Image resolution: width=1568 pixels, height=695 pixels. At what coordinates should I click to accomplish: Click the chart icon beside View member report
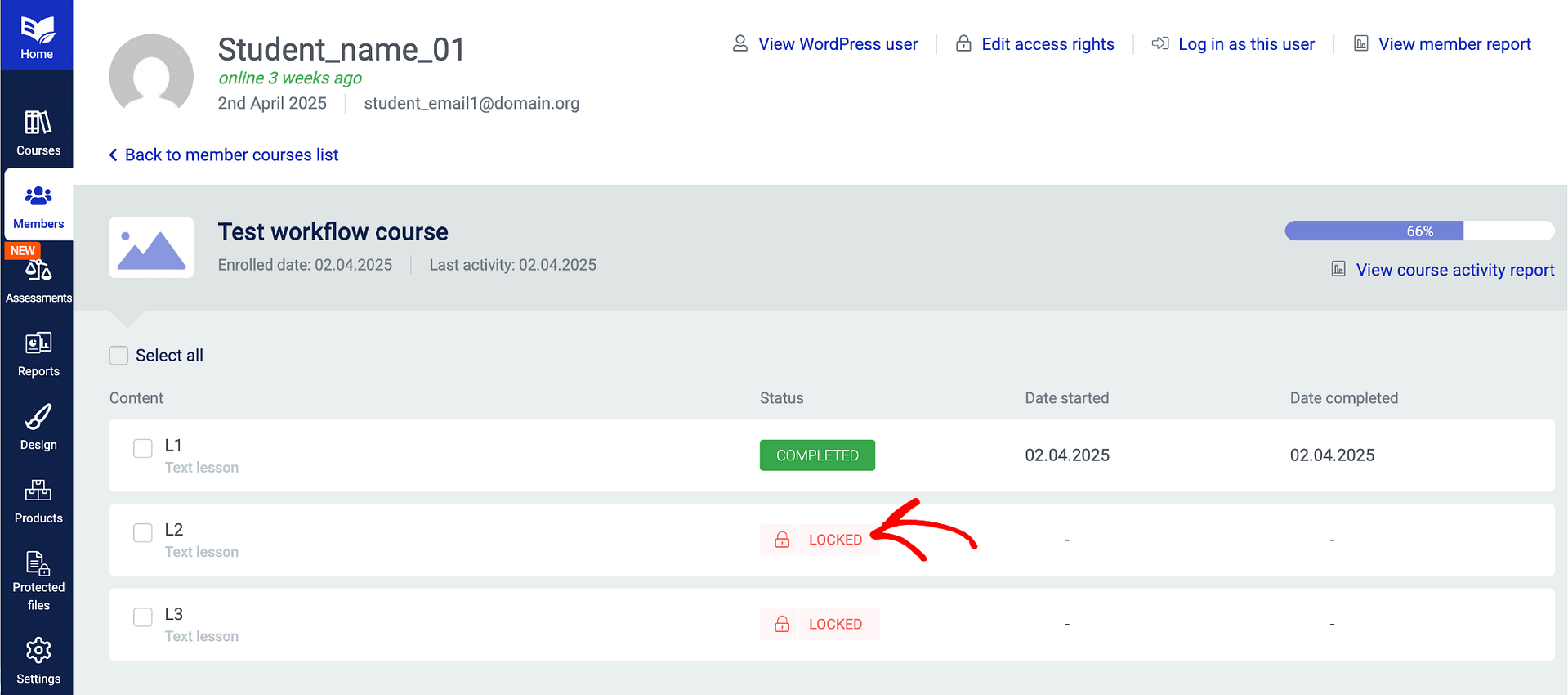coord(1360,43)
